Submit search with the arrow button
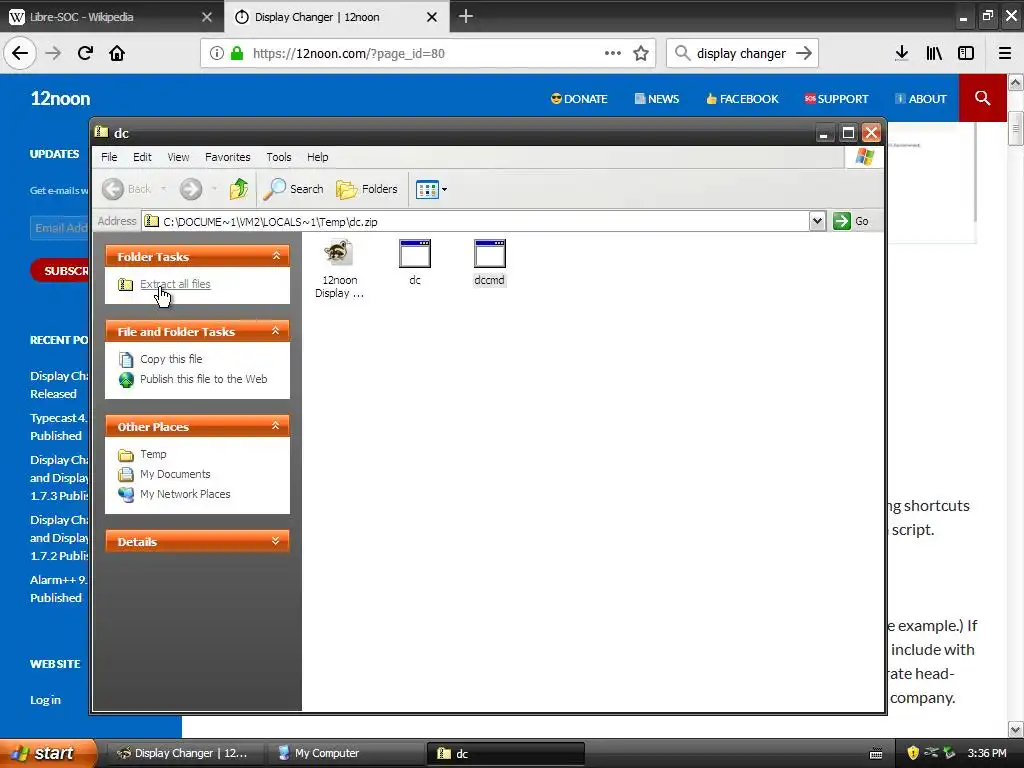This screenshot has height=768, width=1024. tap(804, 53)
